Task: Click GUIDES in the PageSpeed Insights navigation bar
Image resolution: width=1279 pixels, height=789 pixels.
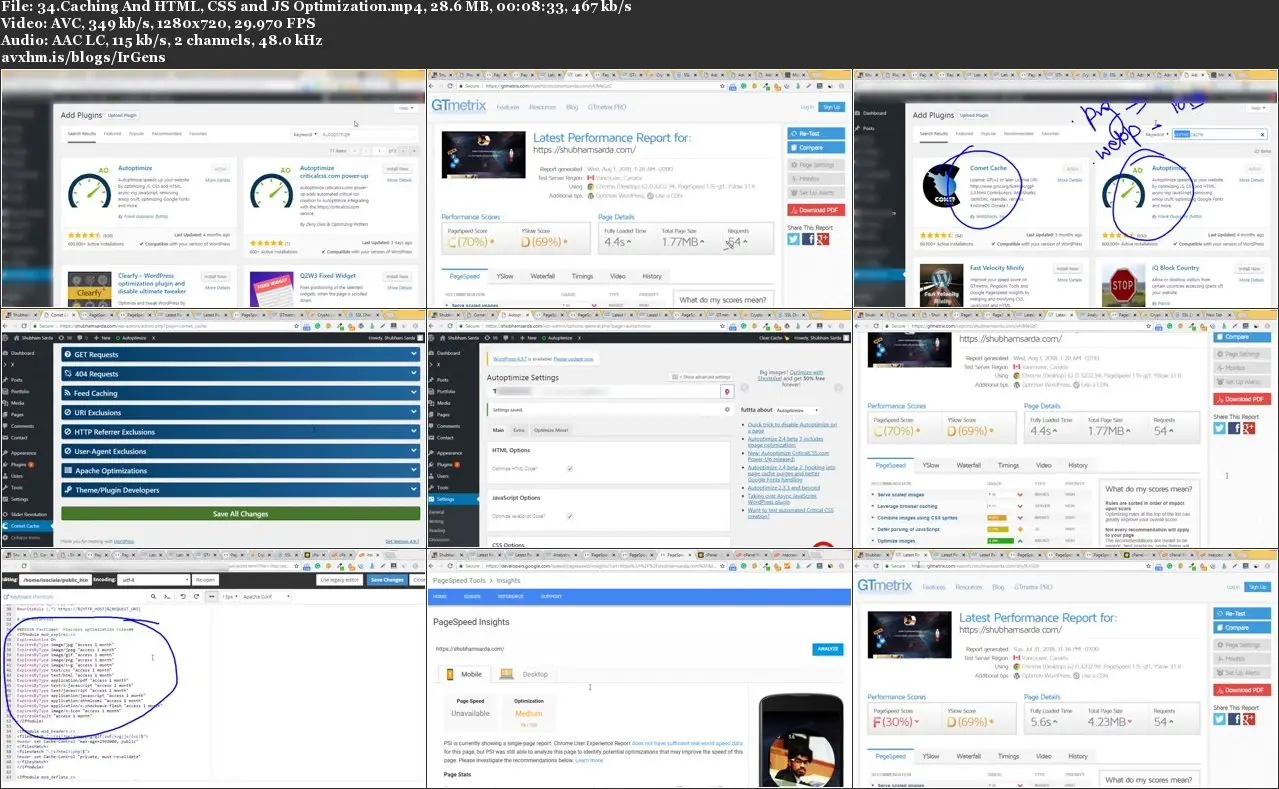Action: pos(470,597)
